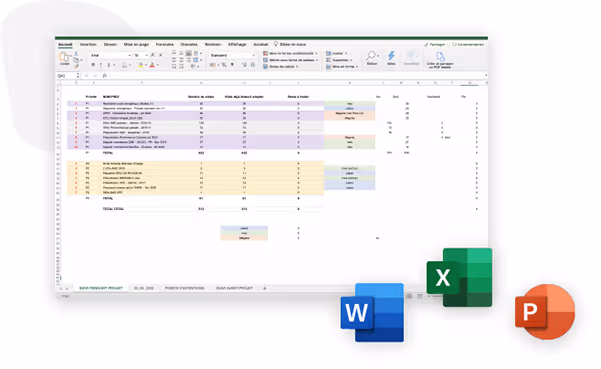Toggle center vertical alignment
601x369 pixels.
[x=181, y=54]
